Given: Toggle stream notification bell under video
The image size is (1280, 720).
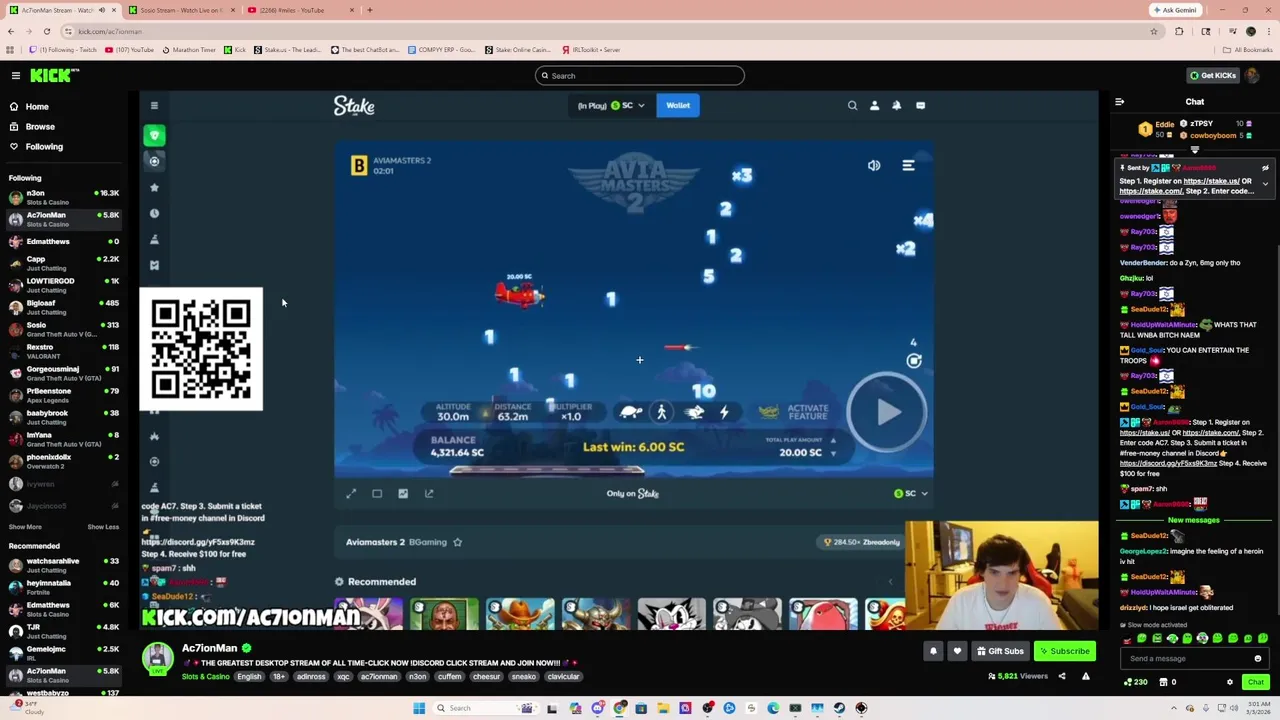Looking at the screenshot, I should coord(933,651).
